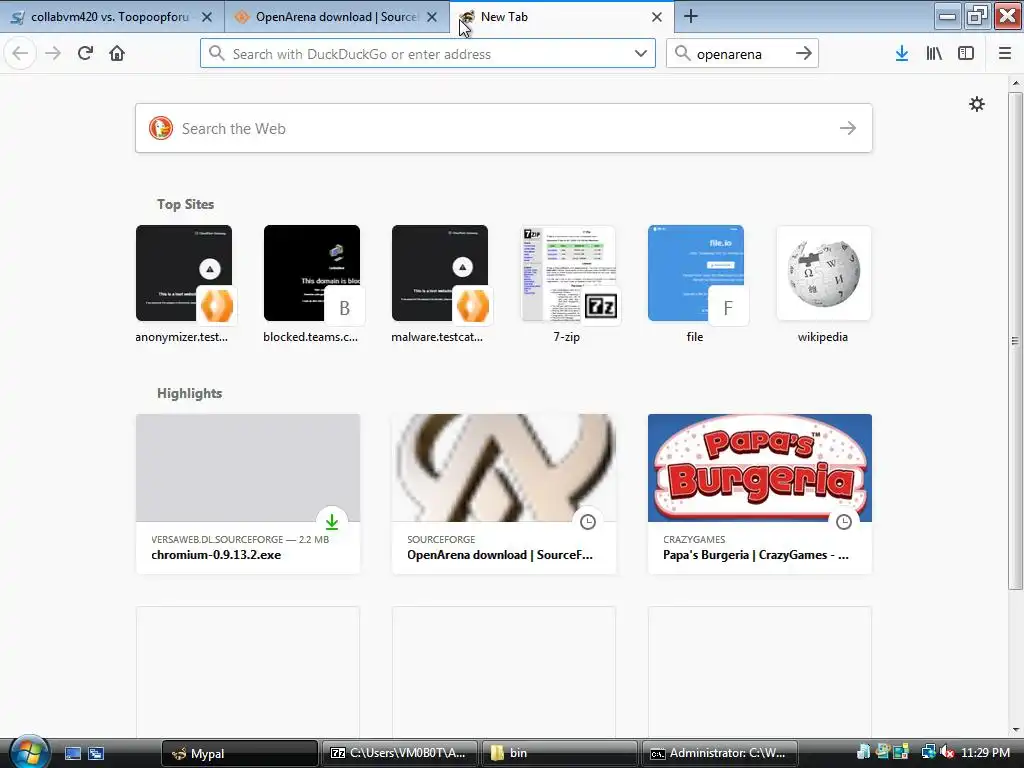
Task: Open the home page via house icon
Action: click(x=117, y=54)
